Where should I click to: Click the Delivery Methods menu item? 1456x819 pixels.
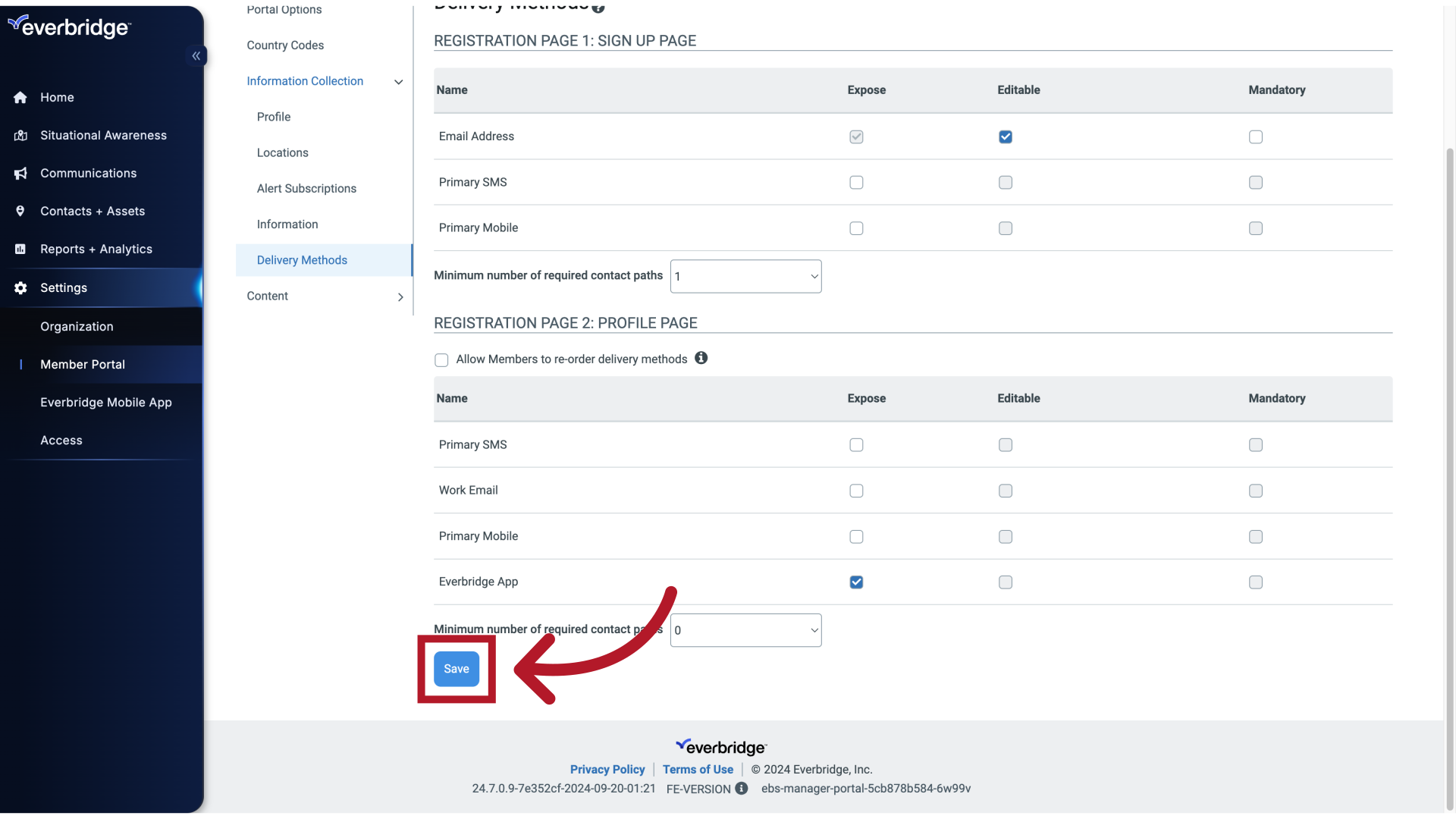302,260
